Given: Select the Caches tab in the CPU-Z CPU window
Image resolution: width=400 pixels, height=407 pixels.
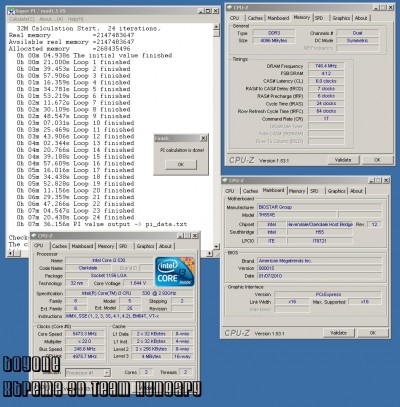Looking at the screenshot, I should (x=59, y=246).
